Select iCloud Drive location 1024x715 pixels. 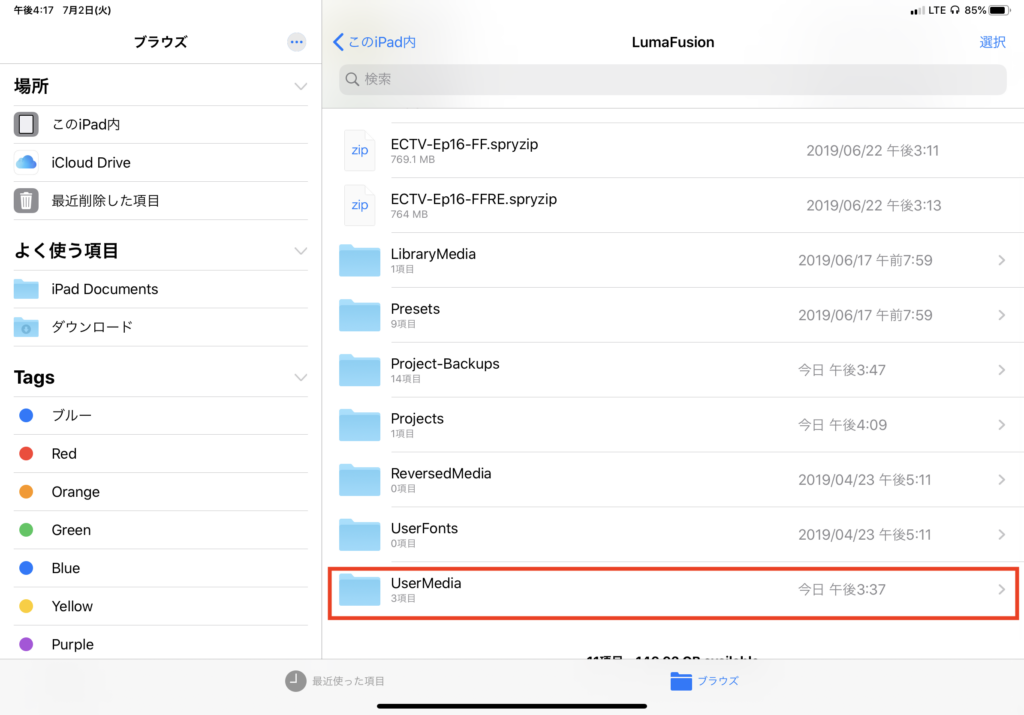click(x=161, y=163)
